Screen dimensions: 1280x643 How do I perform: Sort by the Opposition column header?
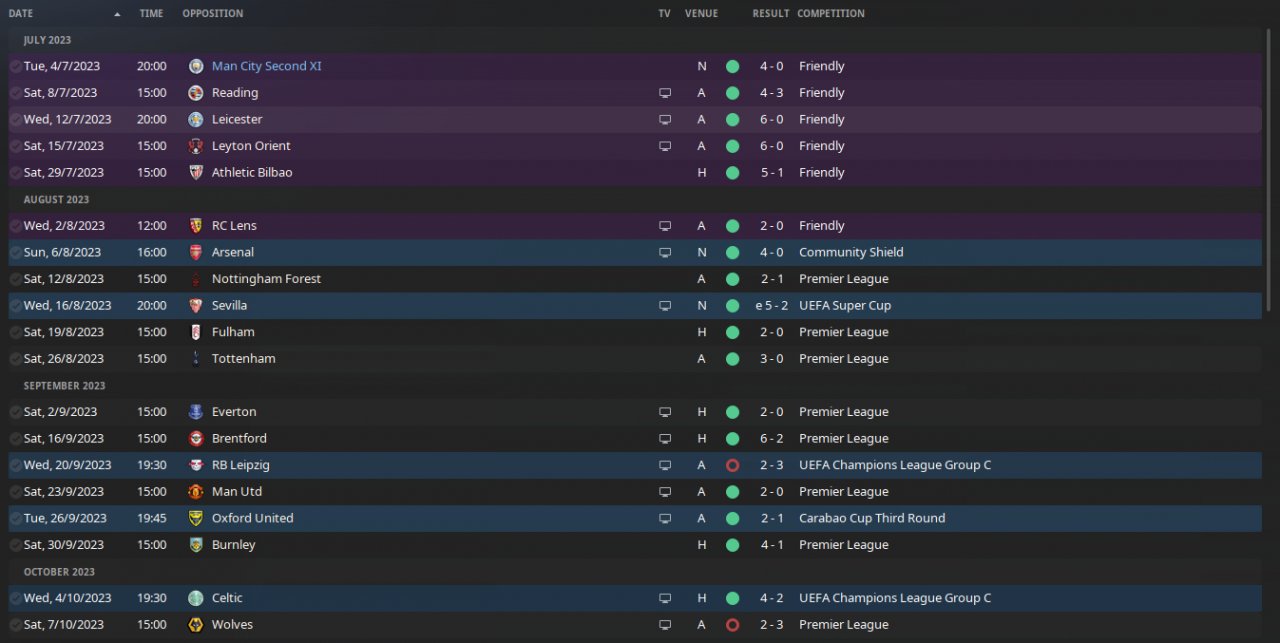pyautogui.click(x=212, y=14)
